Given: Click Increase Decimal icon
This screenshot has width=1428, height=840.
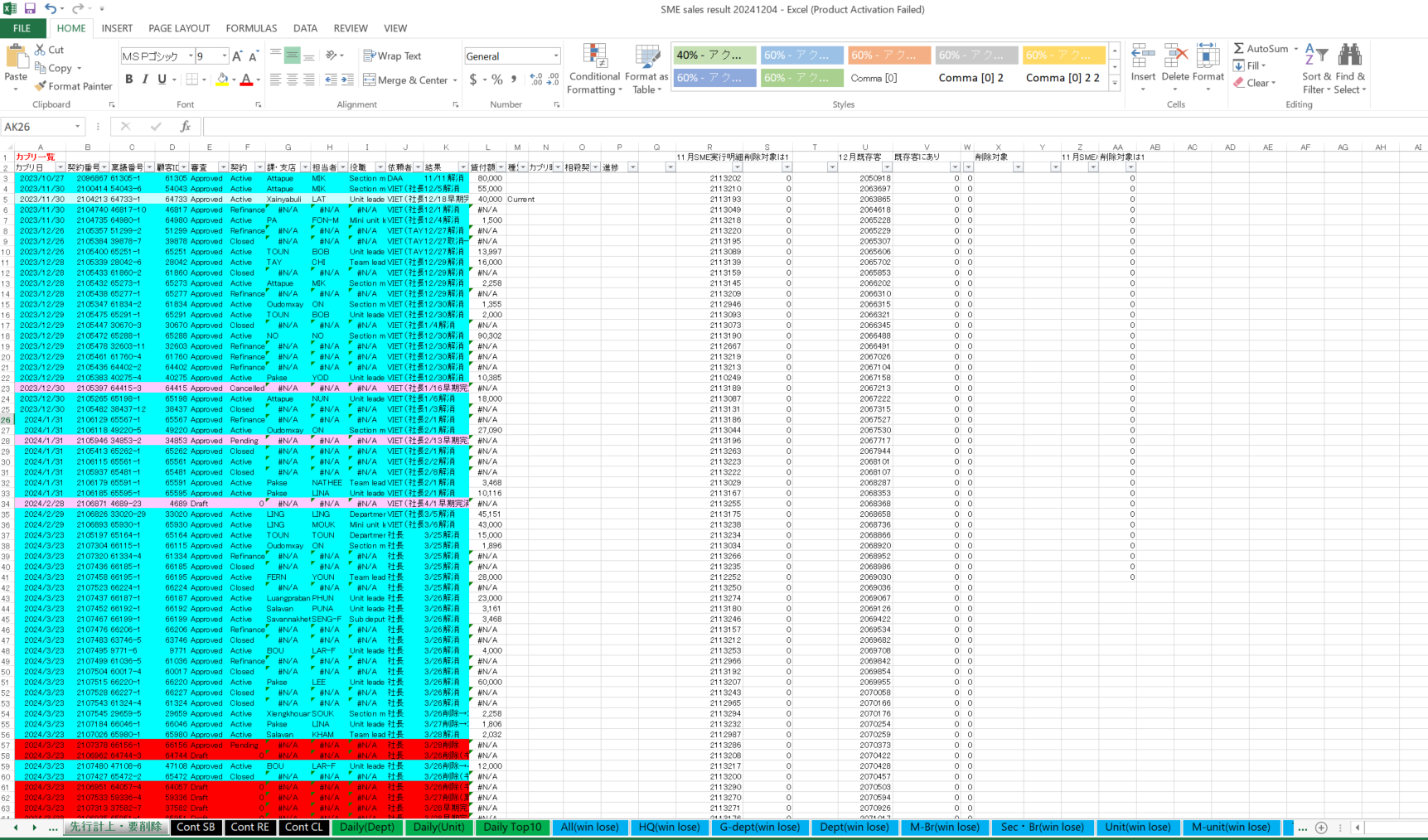Looking at the screenshot, I should click(x=536, y=80).
